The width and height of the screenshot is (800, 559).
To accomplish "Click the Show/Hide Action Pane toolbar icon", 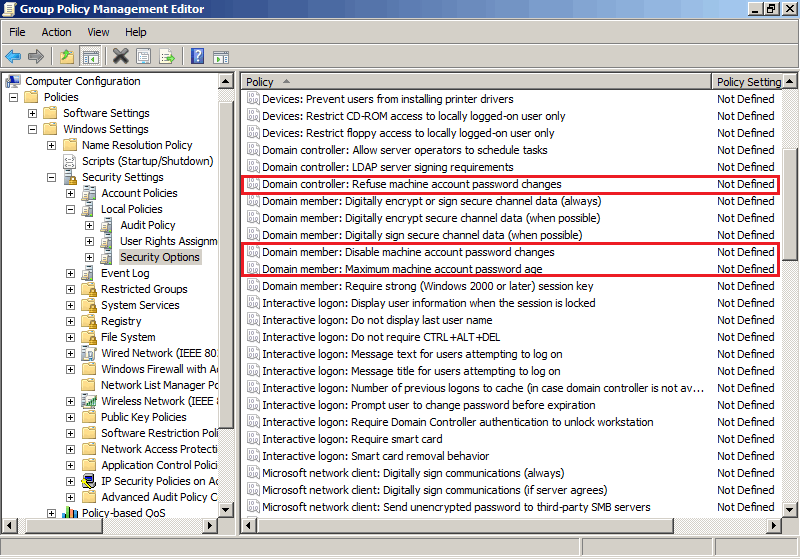I will (x=220, y=56).
